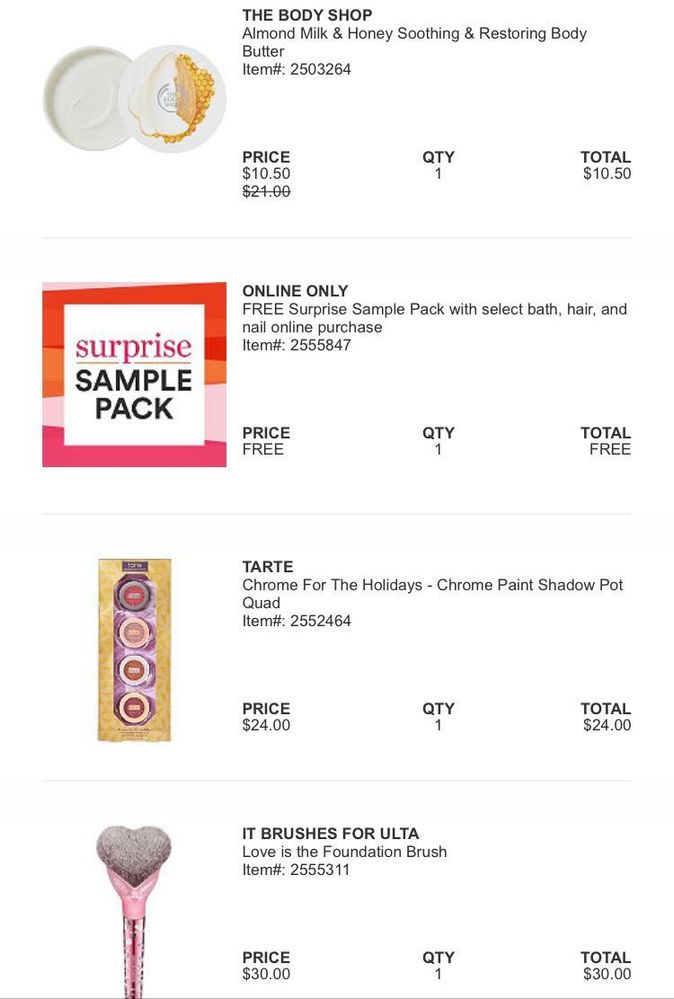Image resolution: width=674 pixels, height=999 pixels.
Task: Click Almond Milk & Honey Body Butter title
Action: 414,42
